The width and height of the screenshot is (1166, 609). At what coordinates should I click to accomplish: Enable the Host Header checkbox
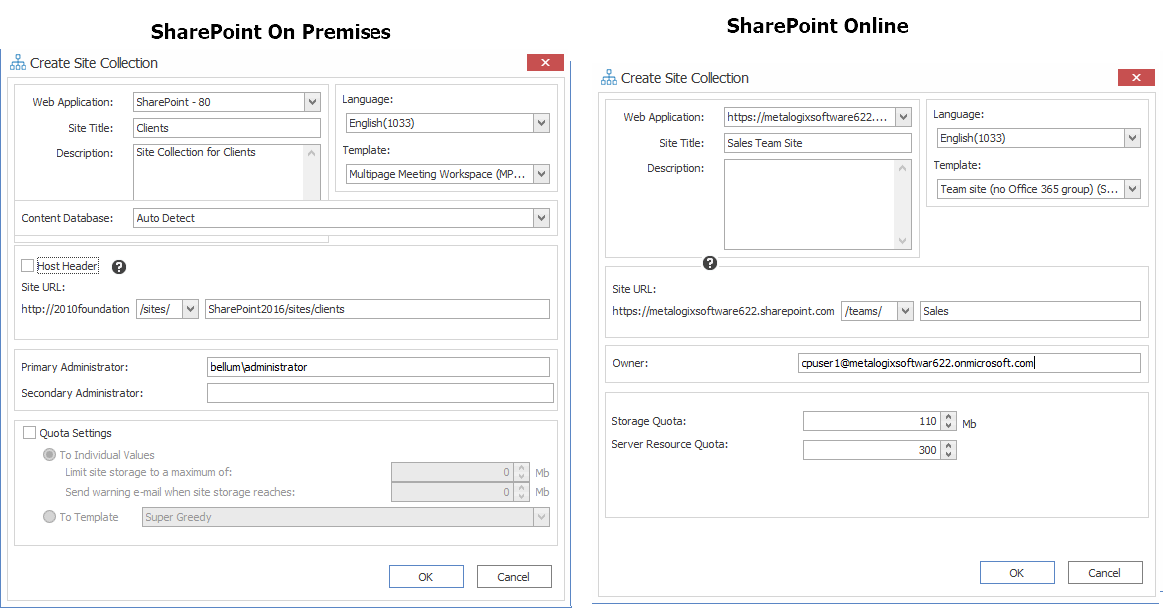pyautogui.click(x=28, y=266)
